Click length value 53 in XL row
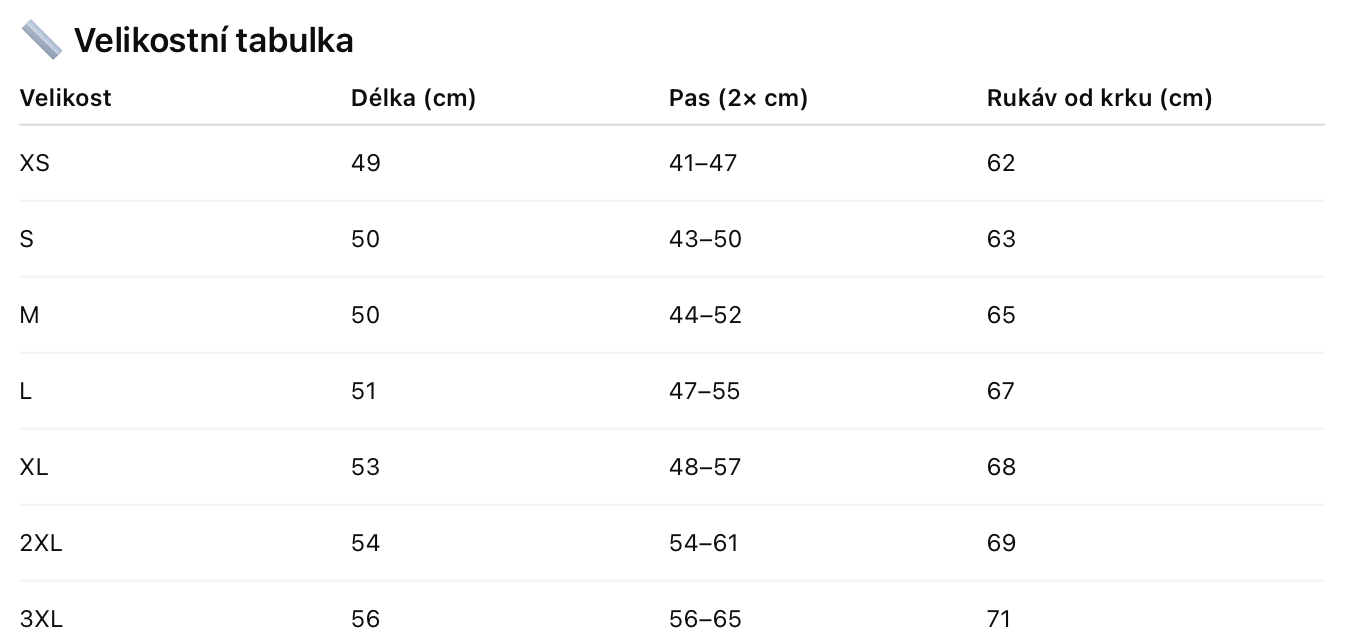 point(366,467)
